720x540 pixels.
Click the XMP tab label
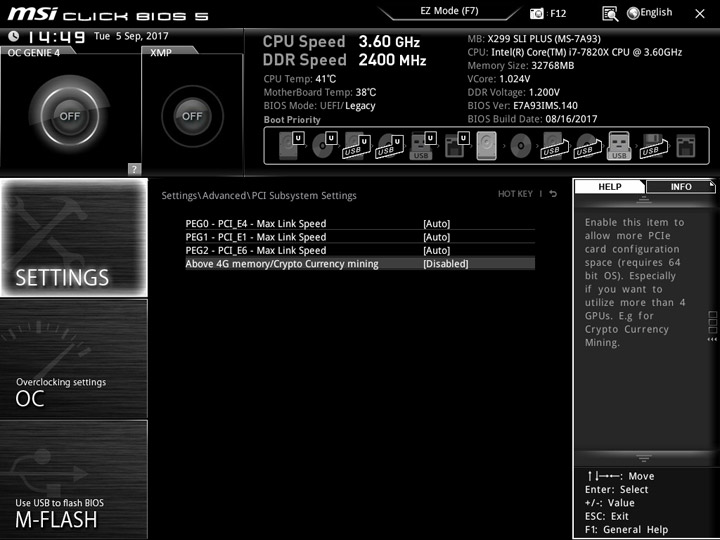[161, 52]
